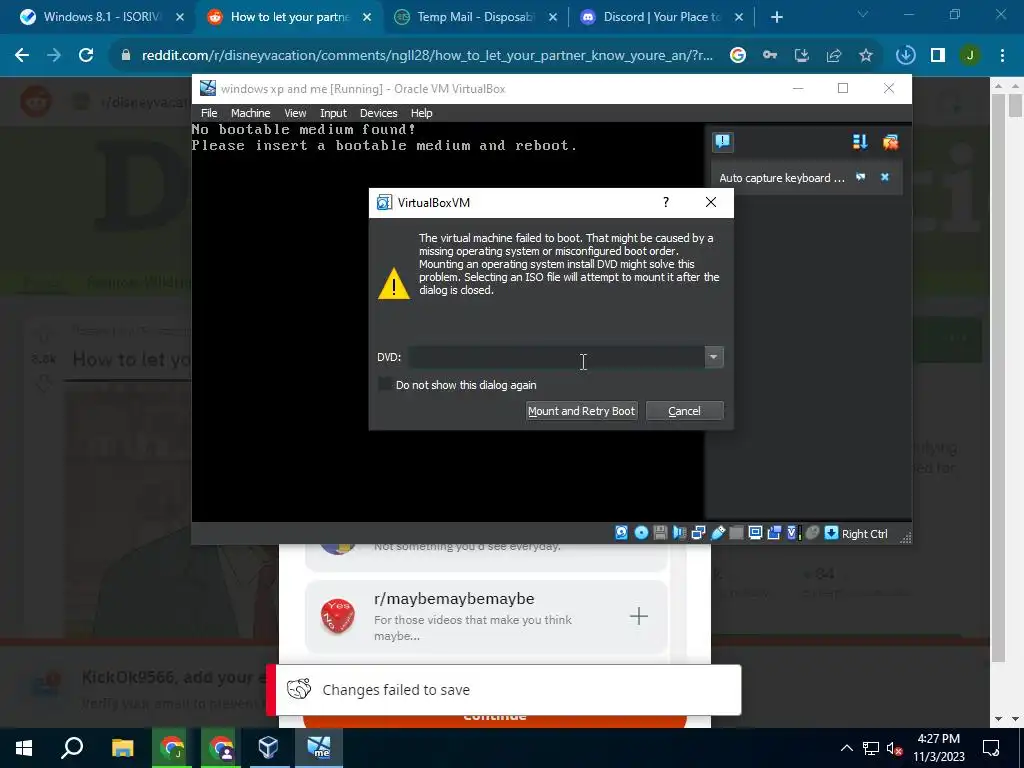1024x768 pixels.
Task: Open Chrome downloads arrow icon
Action: [x=906, y=56]
